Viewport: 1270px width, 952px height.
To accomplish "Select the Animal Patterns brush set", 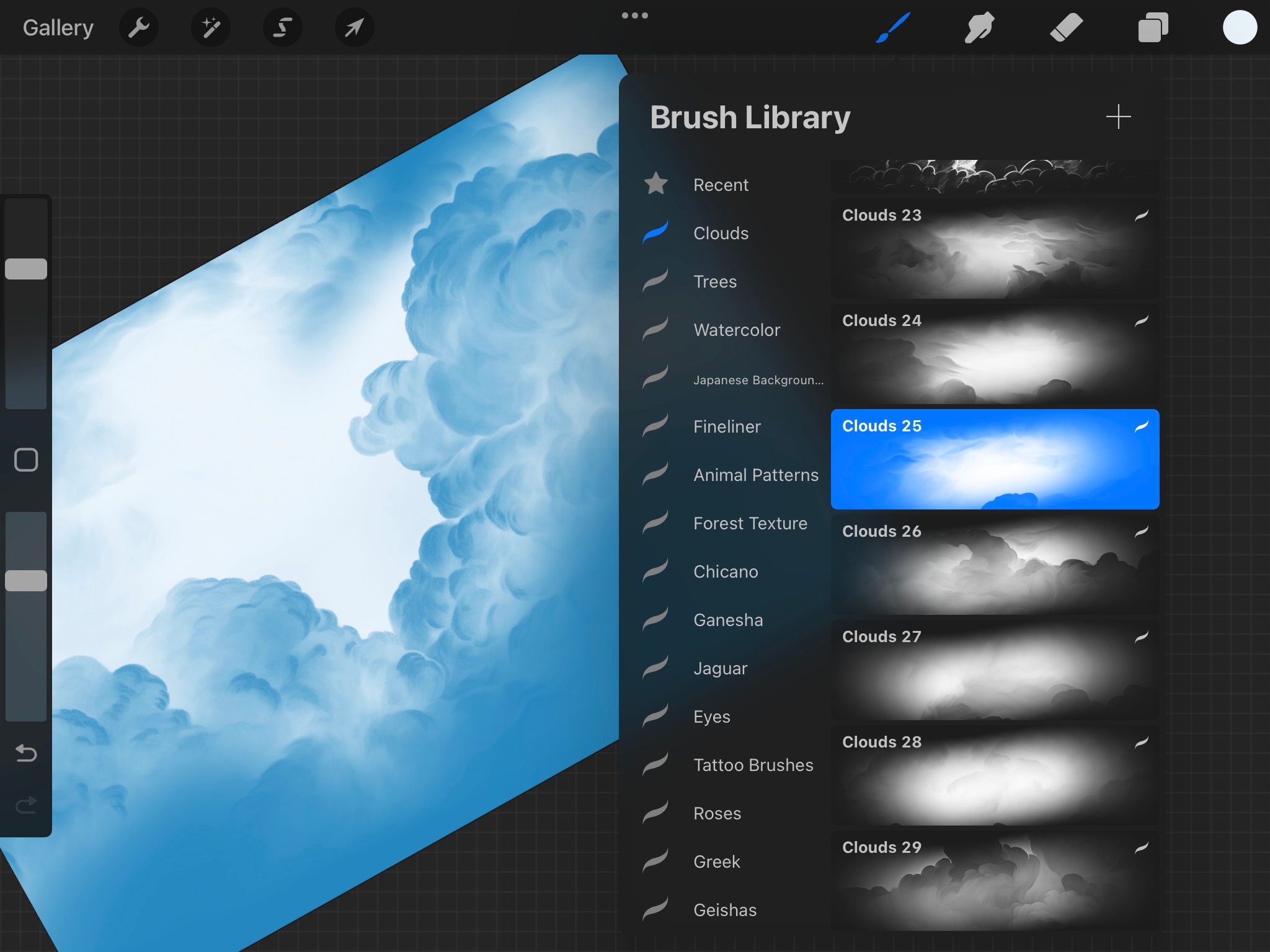I will coord(756,475).
